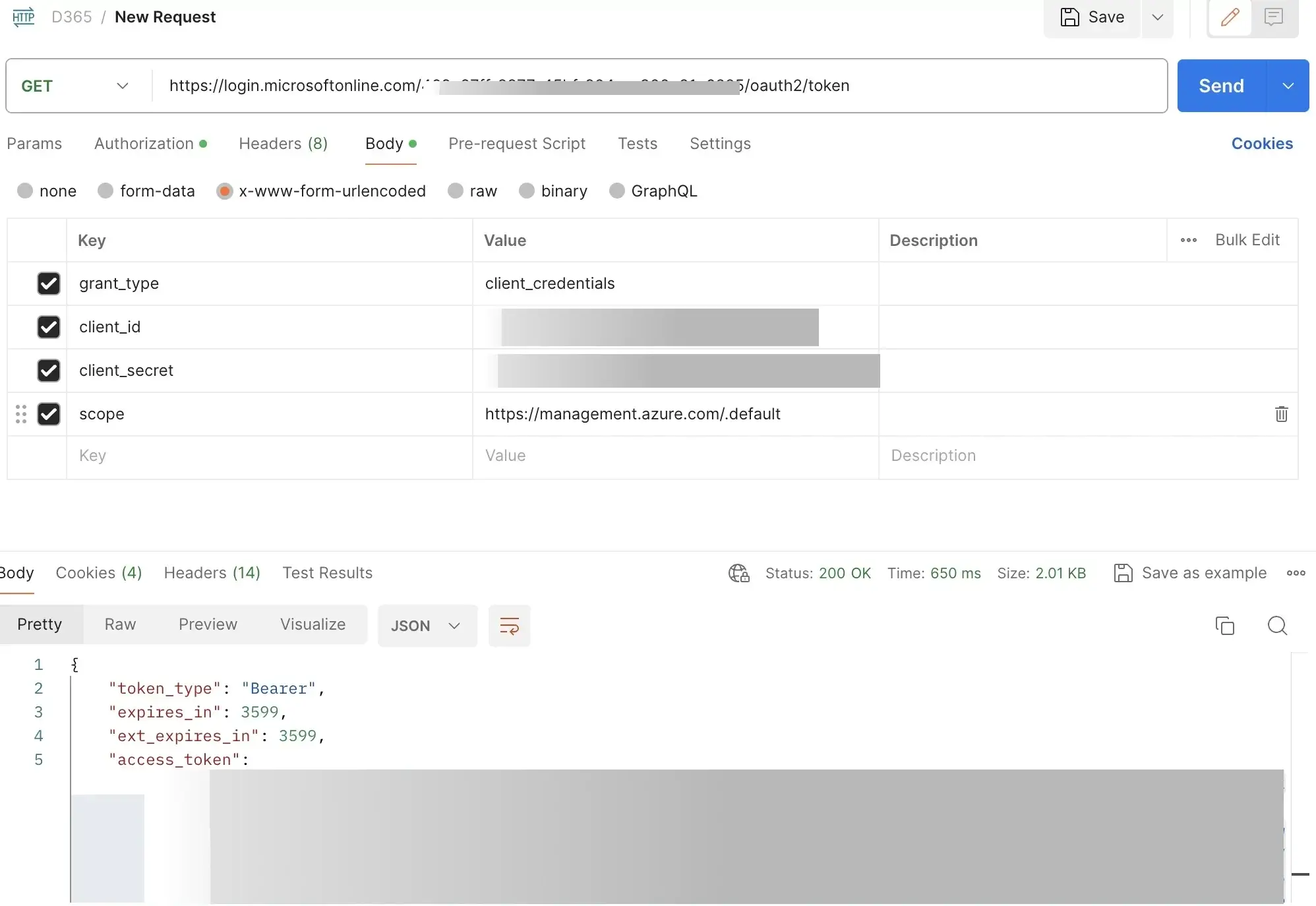
Task: Click the Time 650 ms indicator
Action: [934, 573]
